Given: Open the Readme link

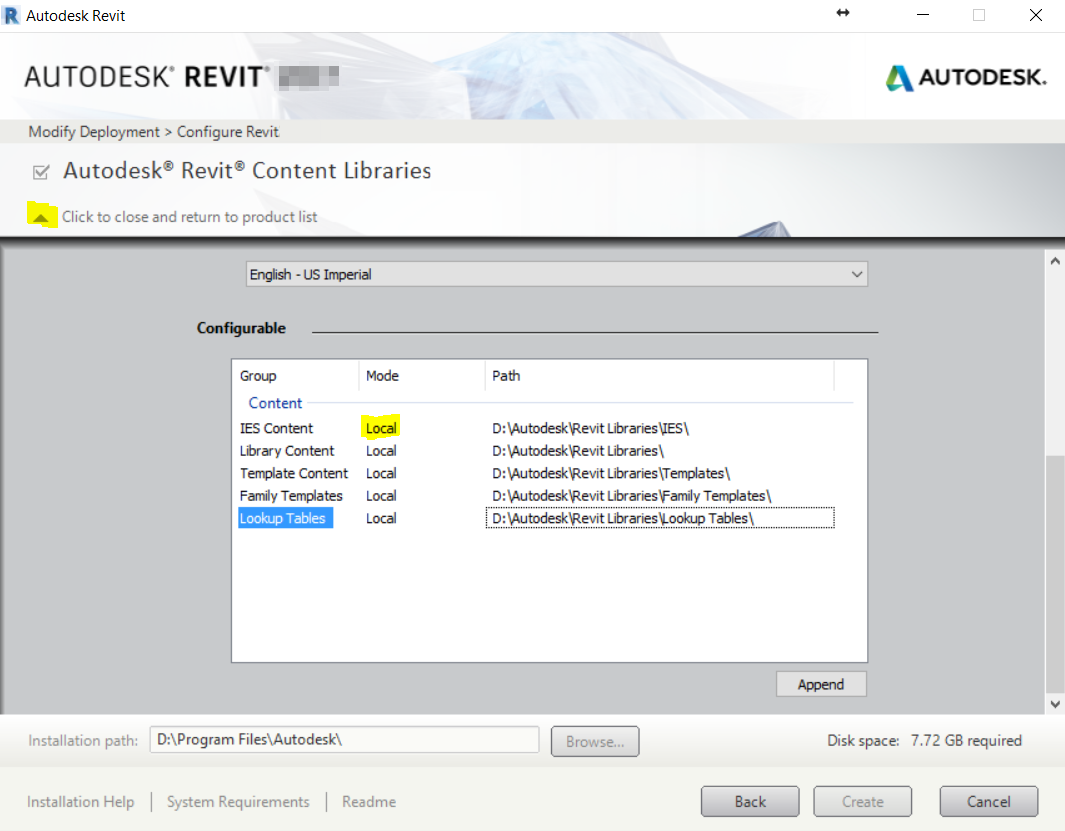Looking at the screenshot, I should pyautogui.click(x=369, y=802).
